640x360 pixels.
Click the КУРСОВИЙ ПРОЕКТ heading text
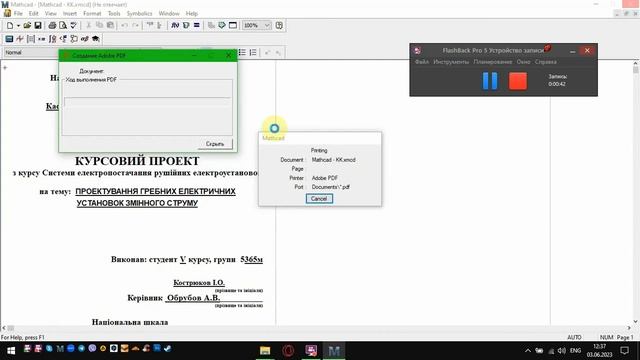pyautogui.click(x=137, y=161)
